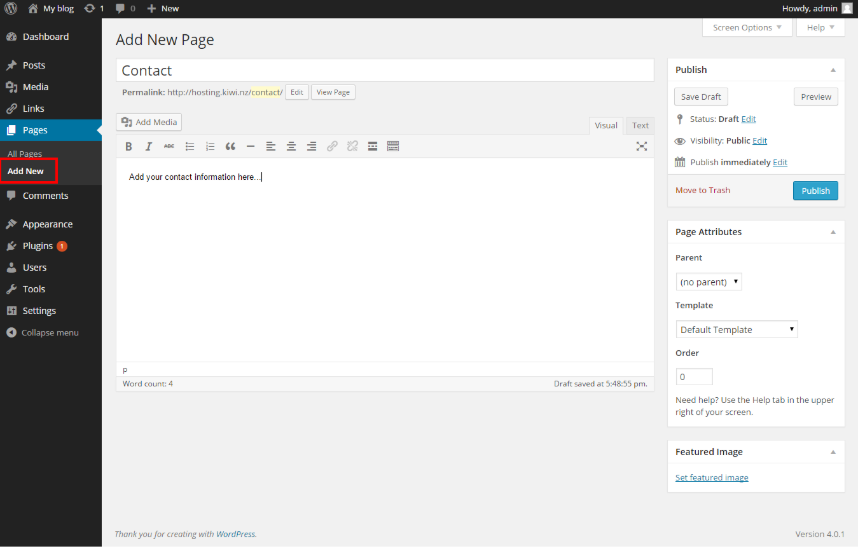Click Save Draft
This screenshot has height=547, width=859.
point(701,97)
